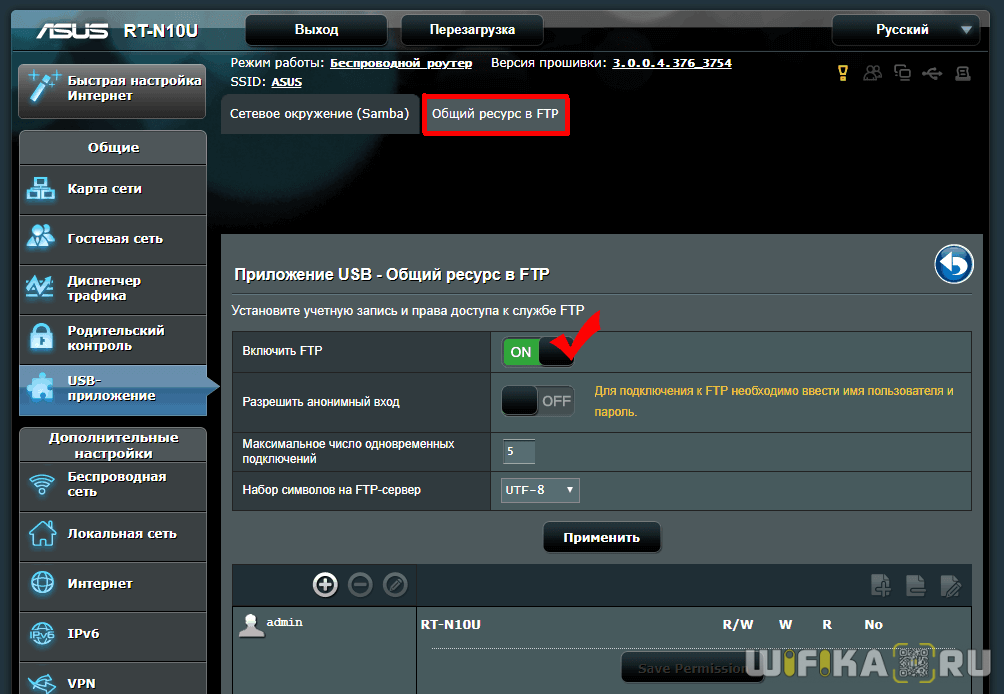The image size is (1004, 694).
Task: Open VPN settings
Action: click(x=113, y=680)
